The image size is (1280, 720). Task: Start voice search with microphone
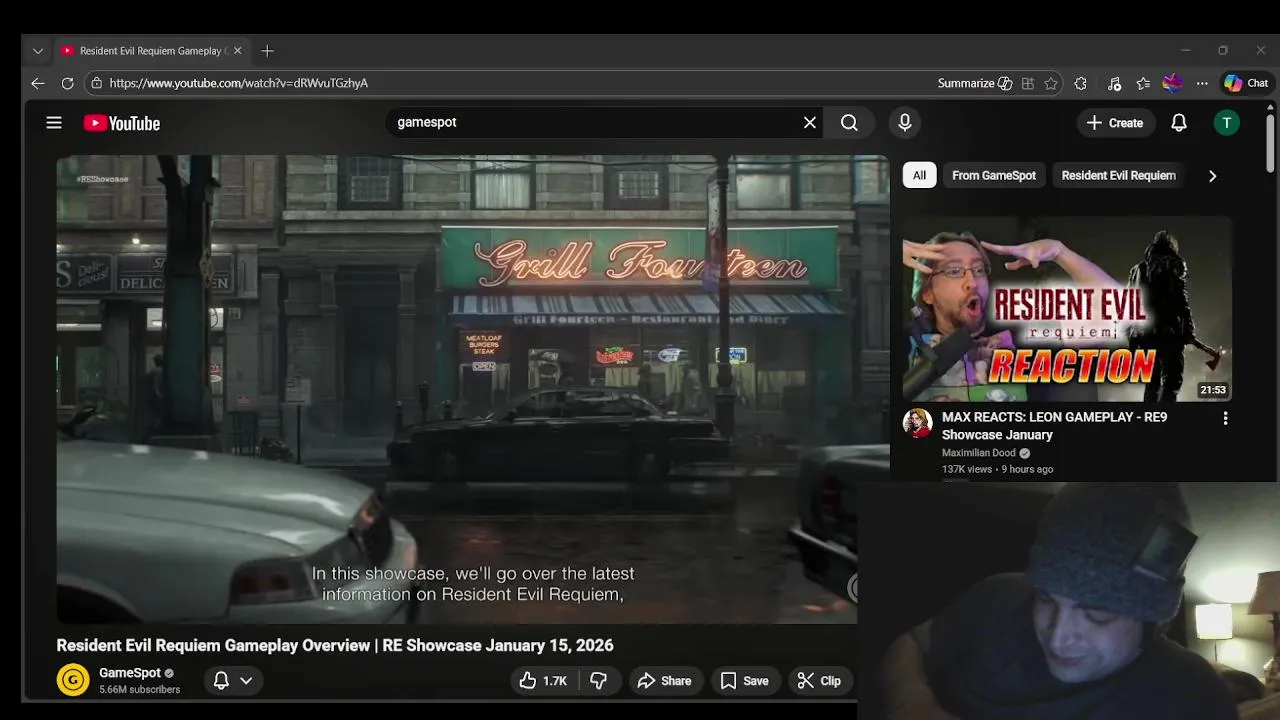904,122
